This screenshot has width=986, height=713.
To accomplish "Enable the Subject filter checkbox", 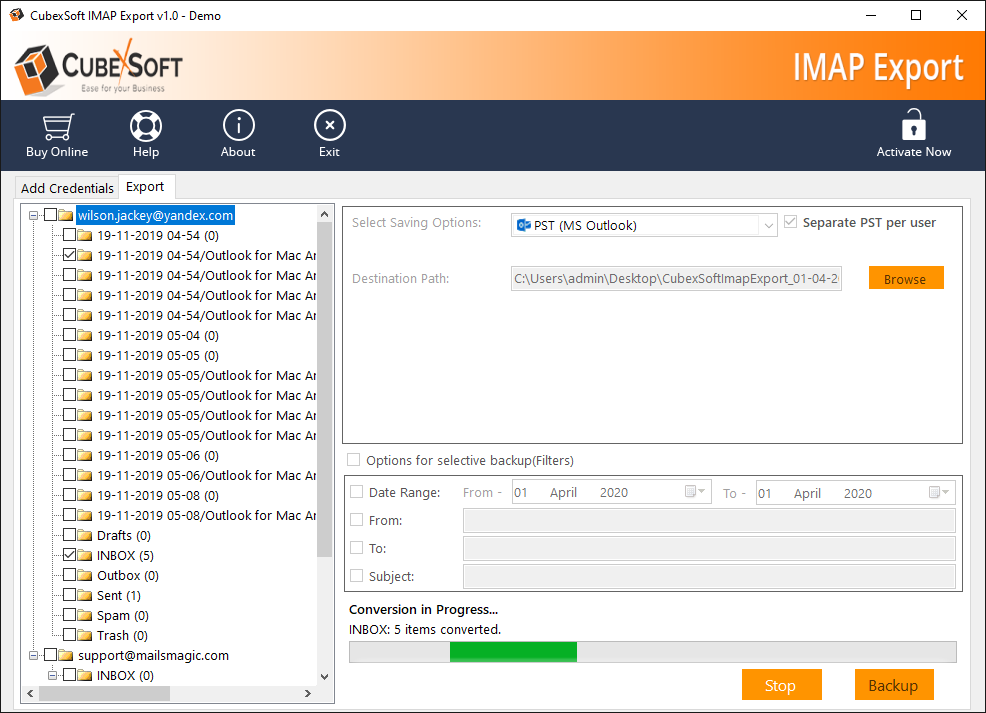I will (x=357, y=575).
